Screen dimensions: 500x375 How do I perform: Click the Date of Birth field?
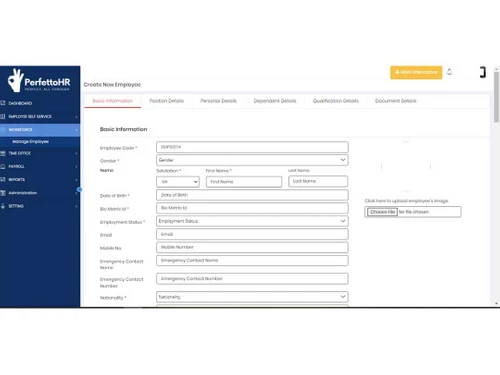(252, 195)
